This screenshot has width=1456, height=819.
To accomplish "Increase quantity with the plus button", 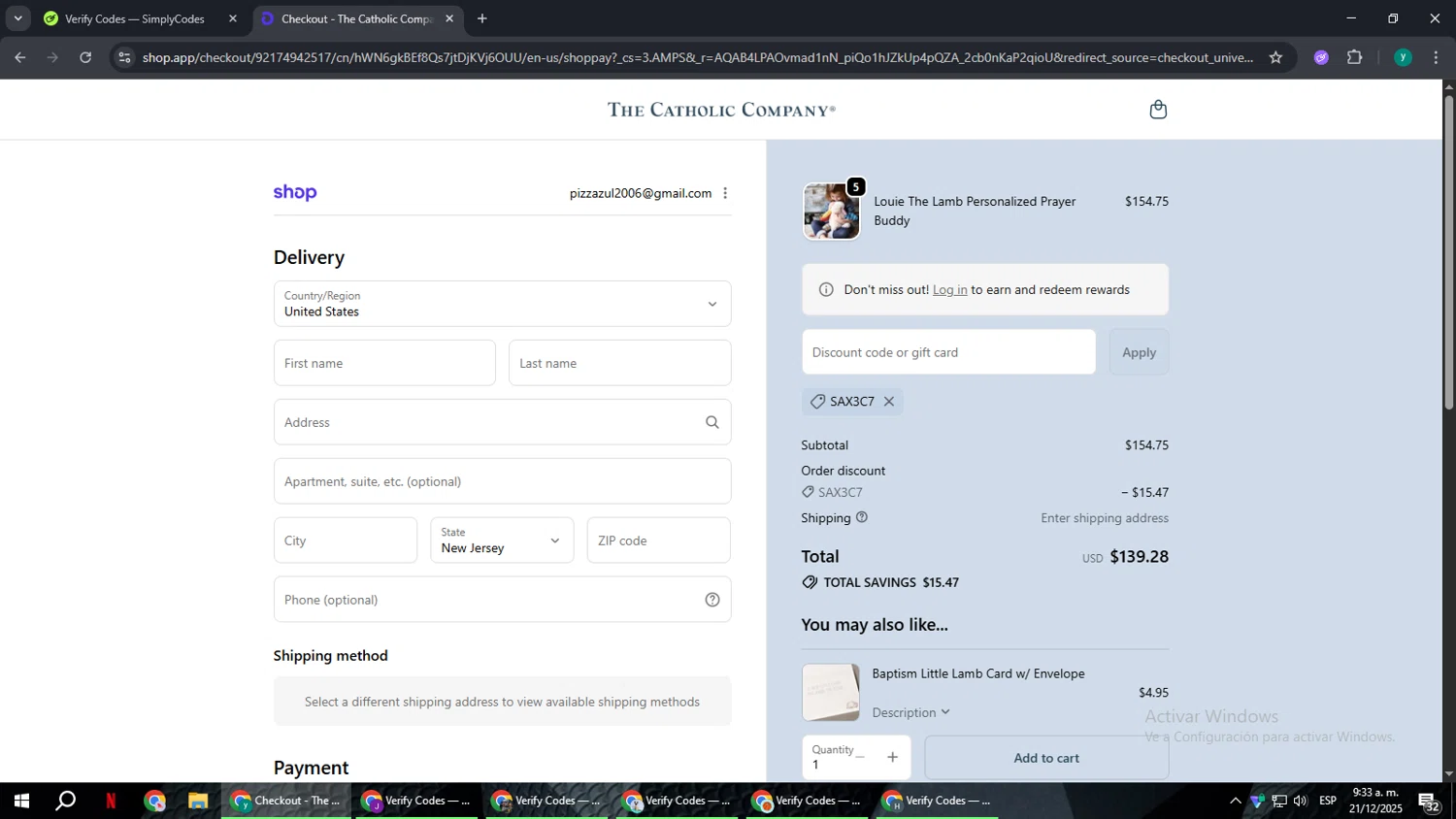I will point(892,757).
